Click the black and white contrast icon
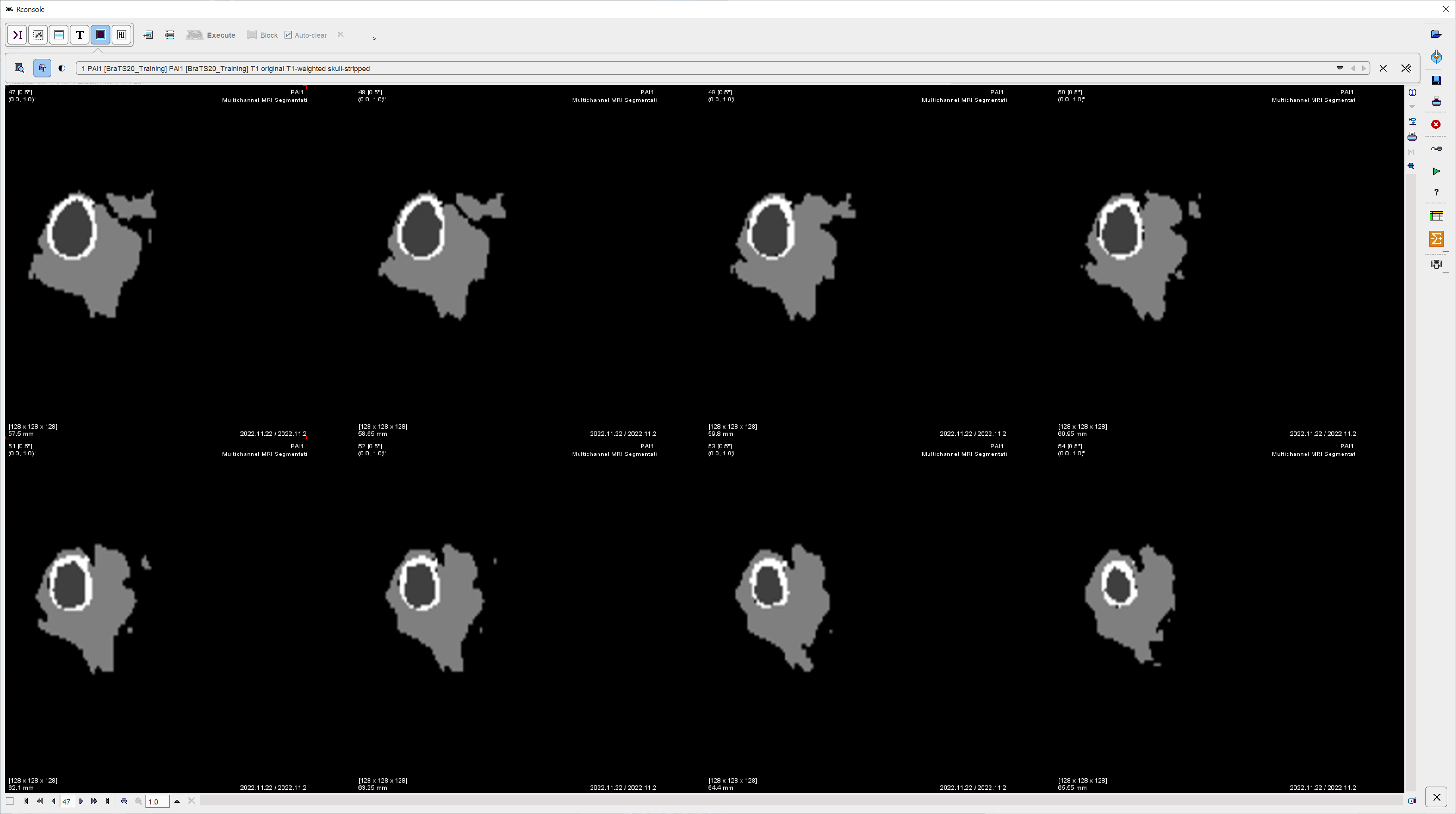1456x814 pixels. pos(62,68)
